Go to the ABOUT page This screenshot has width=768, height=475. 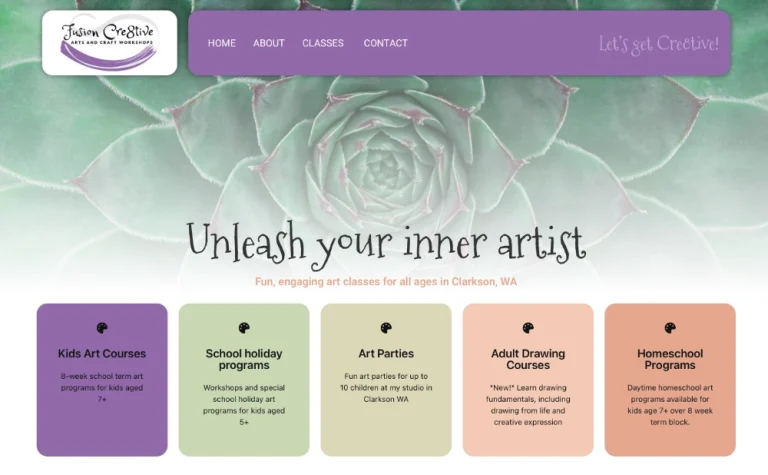(269, 43)
